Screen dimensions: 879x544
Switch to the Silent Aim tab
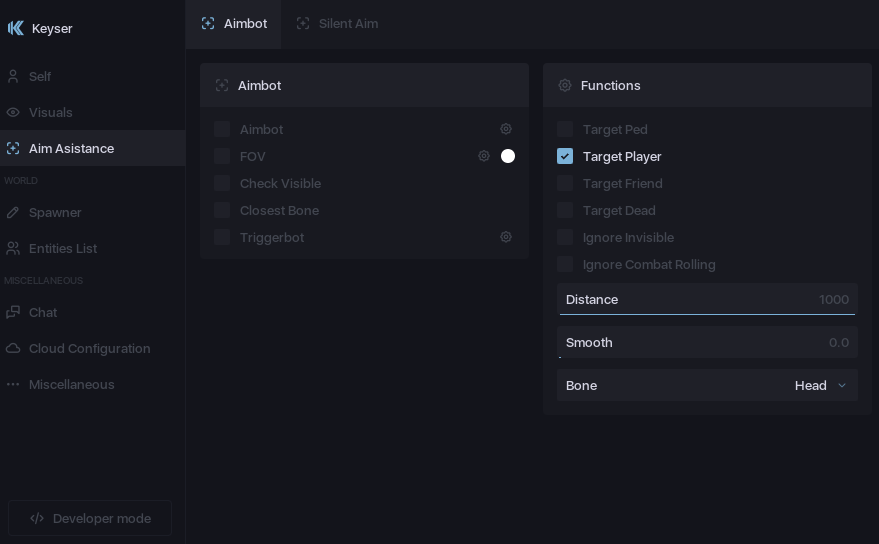(337, 23)
